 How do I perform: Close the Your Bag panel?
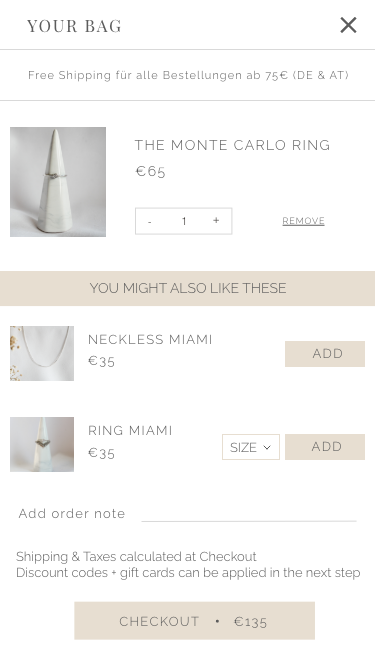(x=348, y=25)
